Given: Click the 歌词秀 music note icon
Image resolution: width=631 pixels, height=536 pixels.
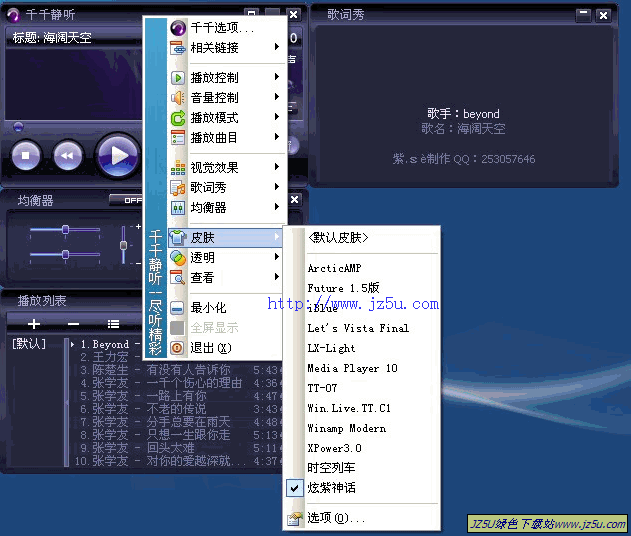Looking at the screenshot, I should point(177,188).
